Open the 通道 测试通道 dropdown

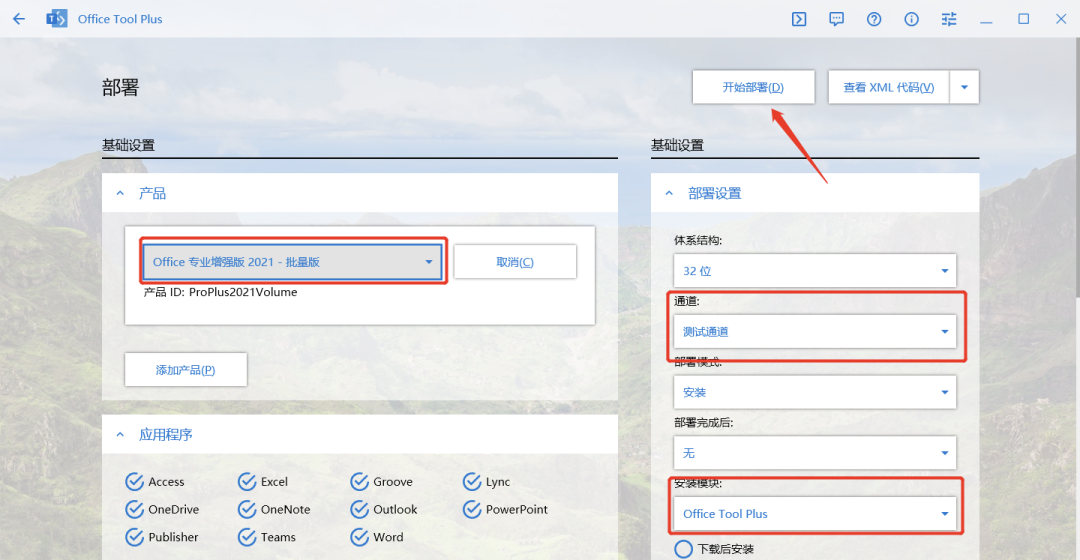click(x=815, y=331)
